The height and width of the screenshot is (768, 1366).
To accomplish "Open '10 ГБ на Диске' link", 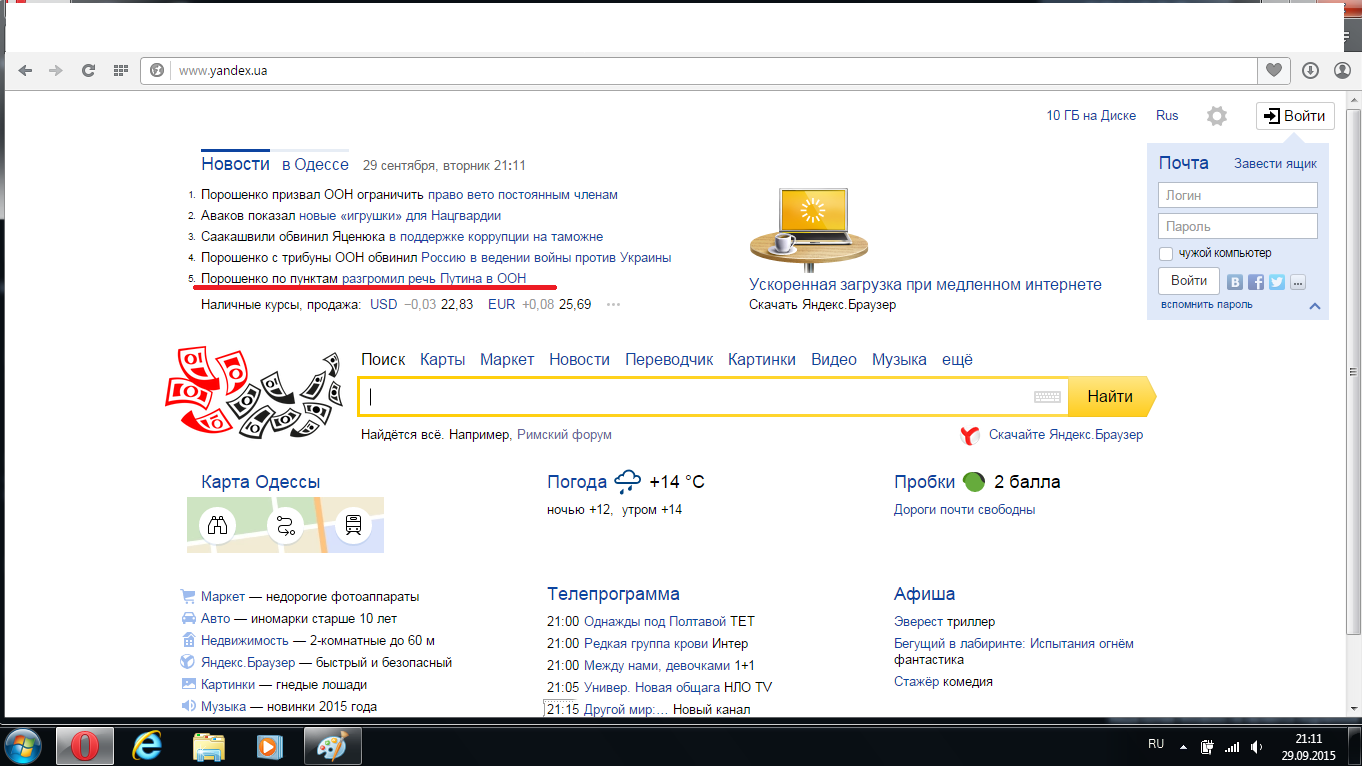I will tap(1091, 116).
